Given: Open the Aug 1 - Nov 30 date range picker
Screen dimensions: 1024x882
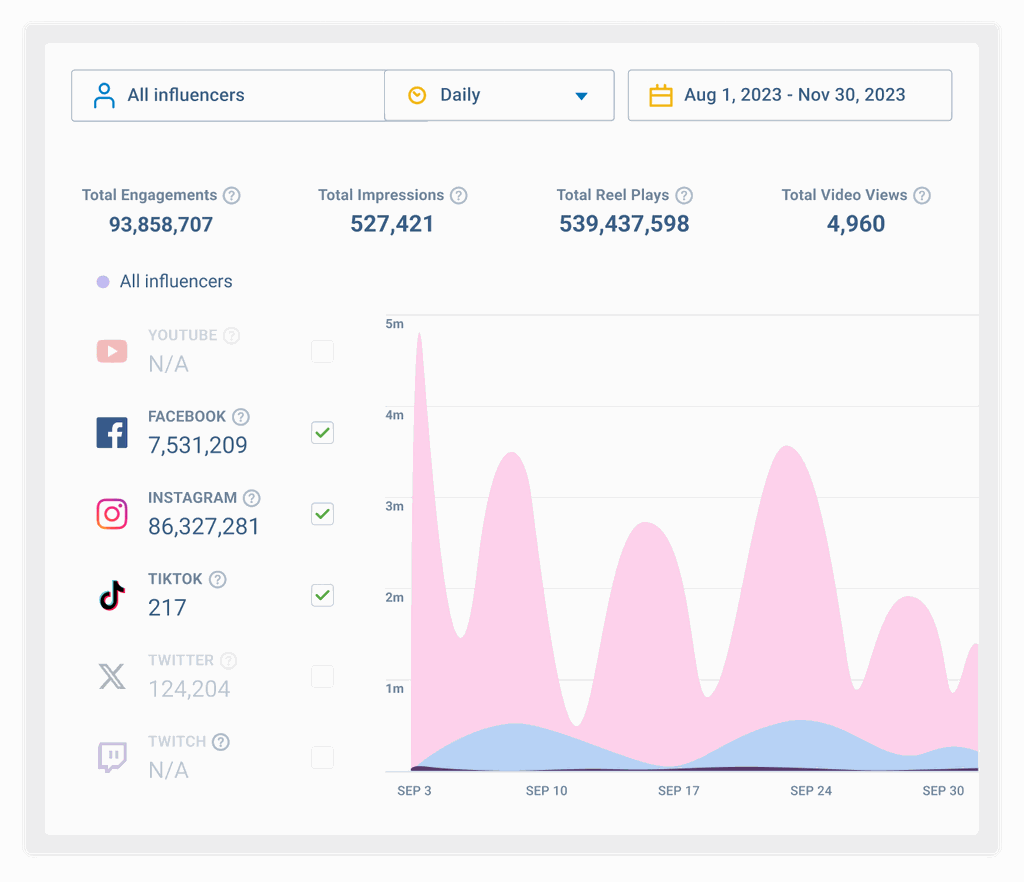Looking at the screenshot, I should coord(790,95).
